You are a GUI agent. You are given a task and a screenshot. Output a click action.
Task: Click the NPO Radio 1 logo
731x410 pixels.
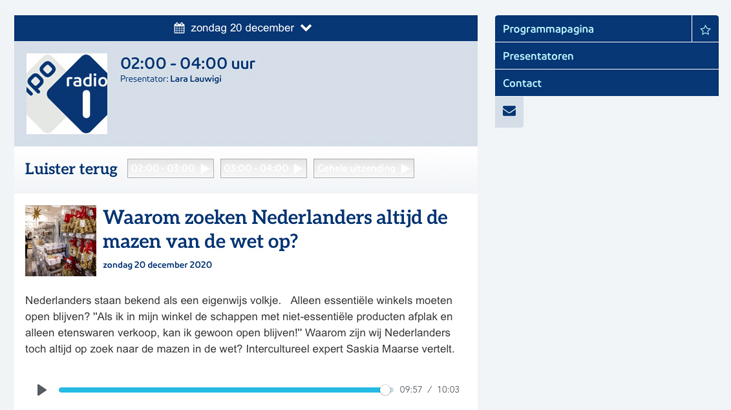[67, 94]
